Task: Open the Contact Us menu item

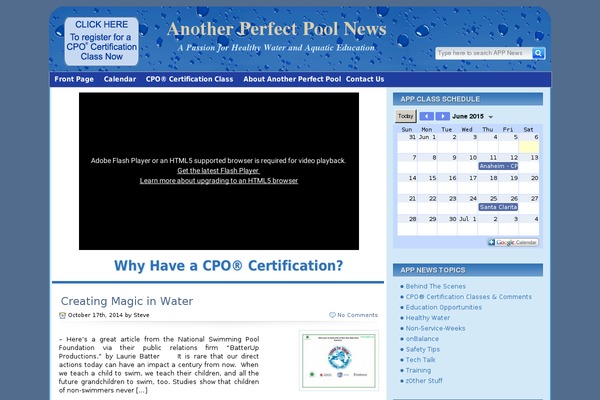Action: (x=365, y=79)
